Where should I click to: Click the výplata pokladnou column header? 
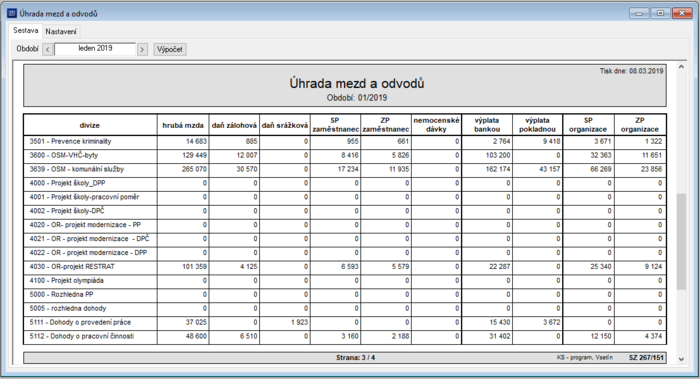click(x=538, y=125)
